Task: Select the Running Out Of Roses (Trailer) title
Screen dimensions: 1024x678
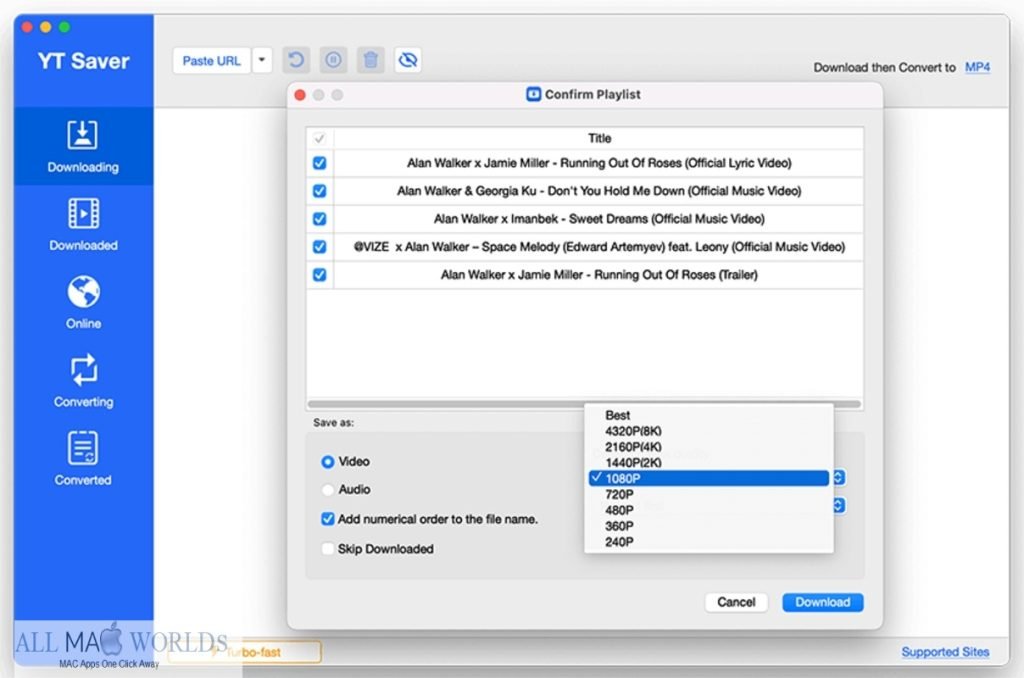Action: tap(599, 275)
